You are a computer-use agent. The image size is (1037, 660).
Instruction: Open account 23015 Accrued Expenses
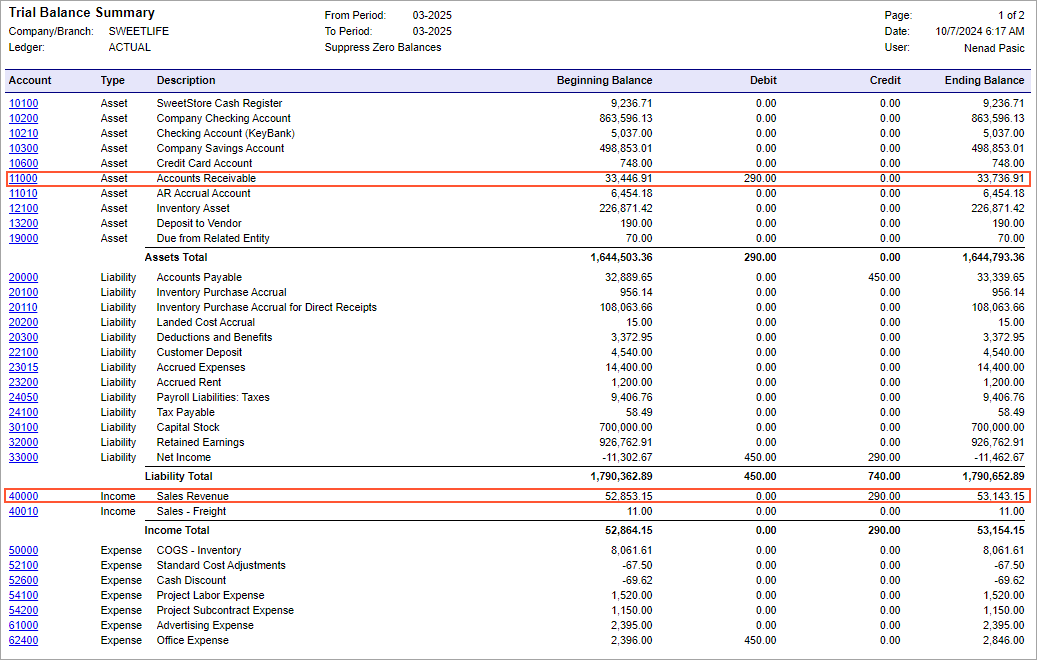(x=23, y=367)
